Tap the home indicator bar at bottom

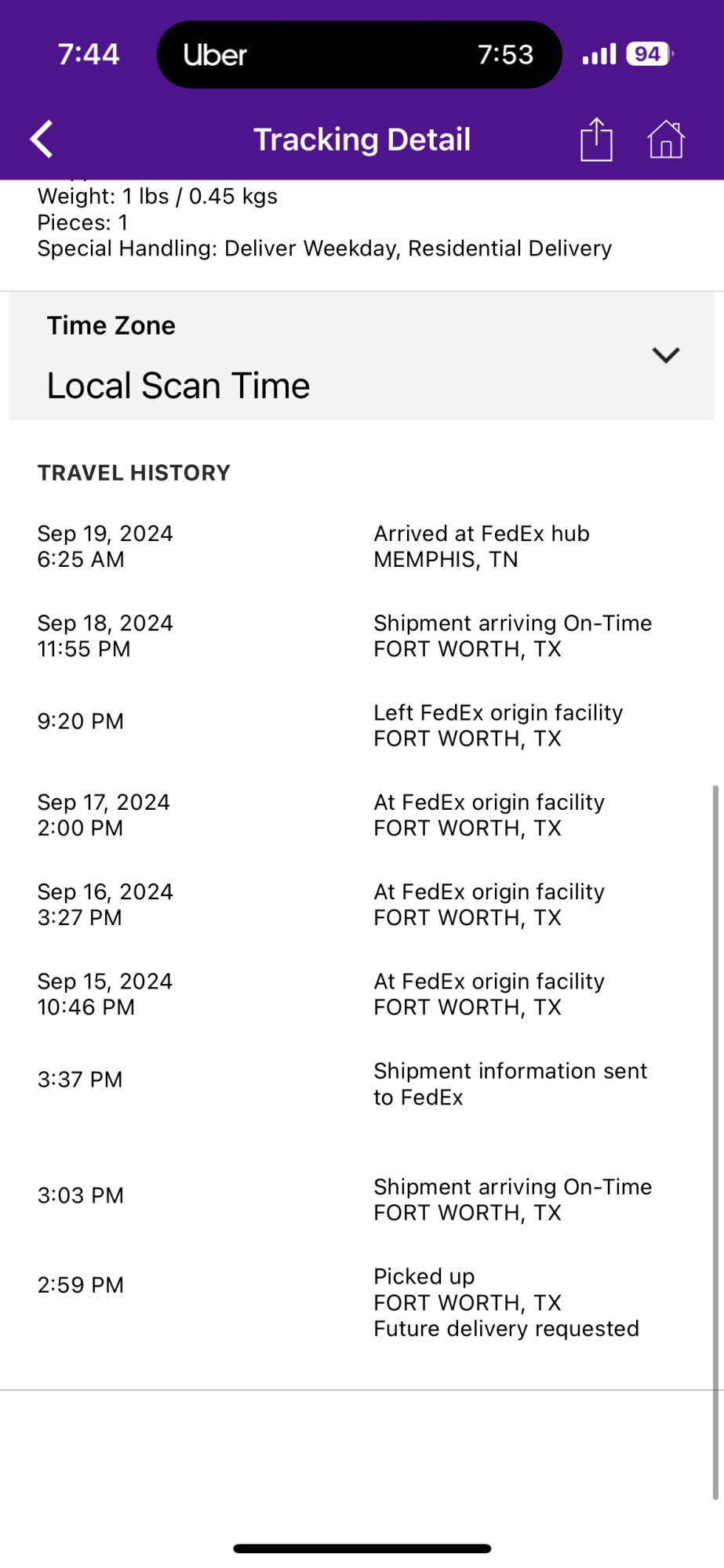(362, 1548)
